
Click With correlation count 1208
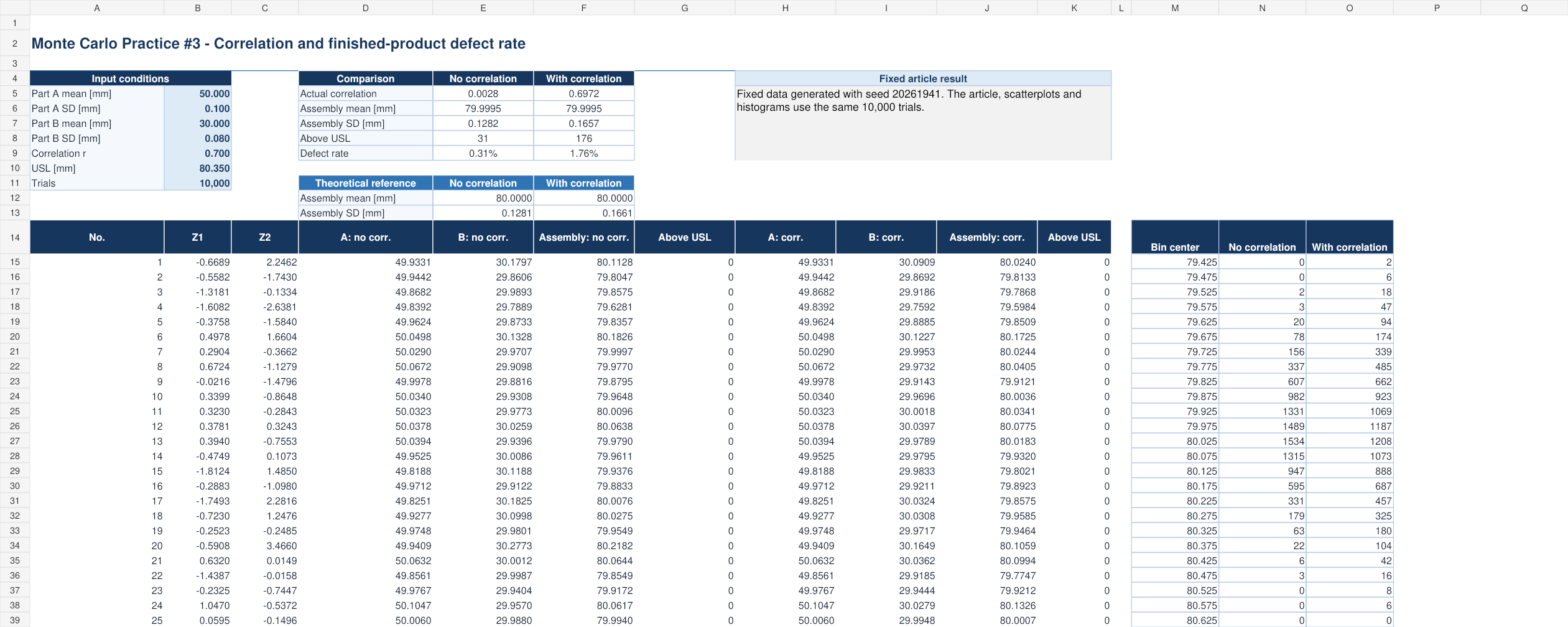coord(1349,441)
